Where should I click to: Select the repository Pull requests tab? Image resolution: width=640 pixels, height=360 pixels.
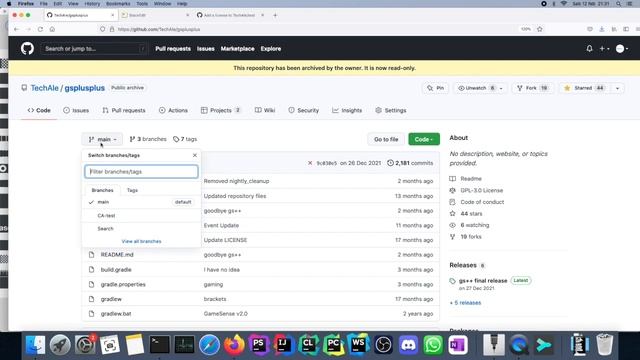(x=124, y=110)
